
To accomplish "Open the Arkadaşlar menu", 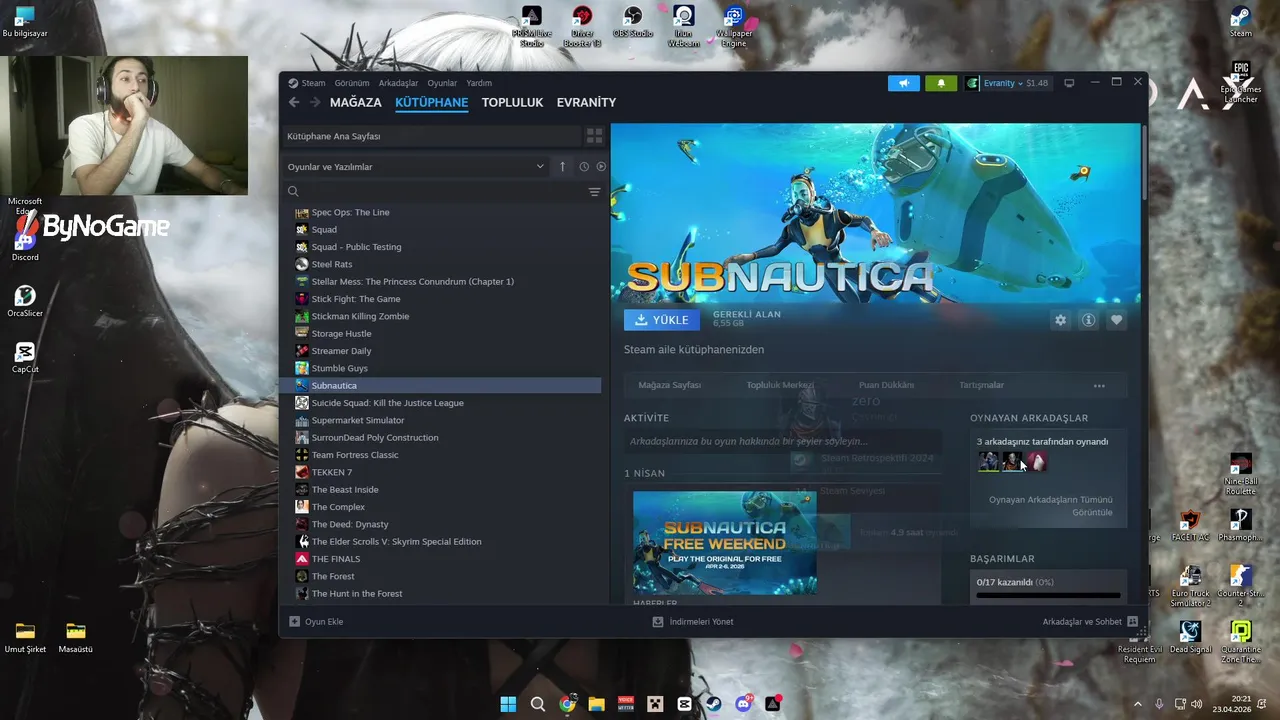I will click(398, 83).
